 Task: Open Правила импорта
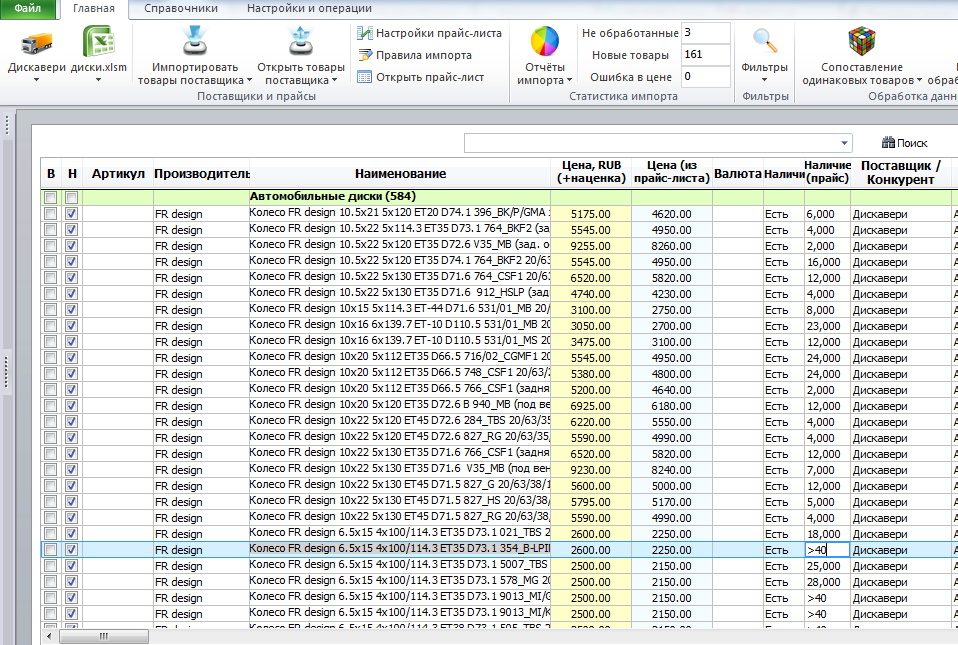[x=415, y=55]
